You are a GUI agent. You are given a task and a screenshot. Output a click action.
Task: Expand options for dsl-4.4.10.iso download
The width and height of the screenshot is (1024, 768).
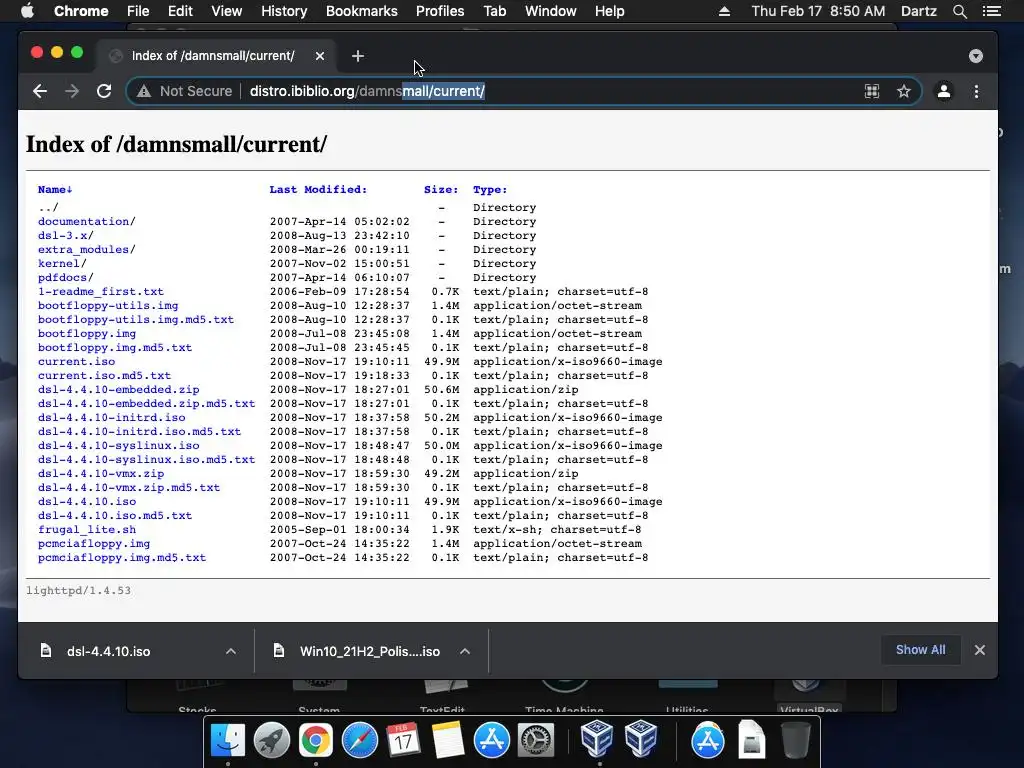coord(231,651)
